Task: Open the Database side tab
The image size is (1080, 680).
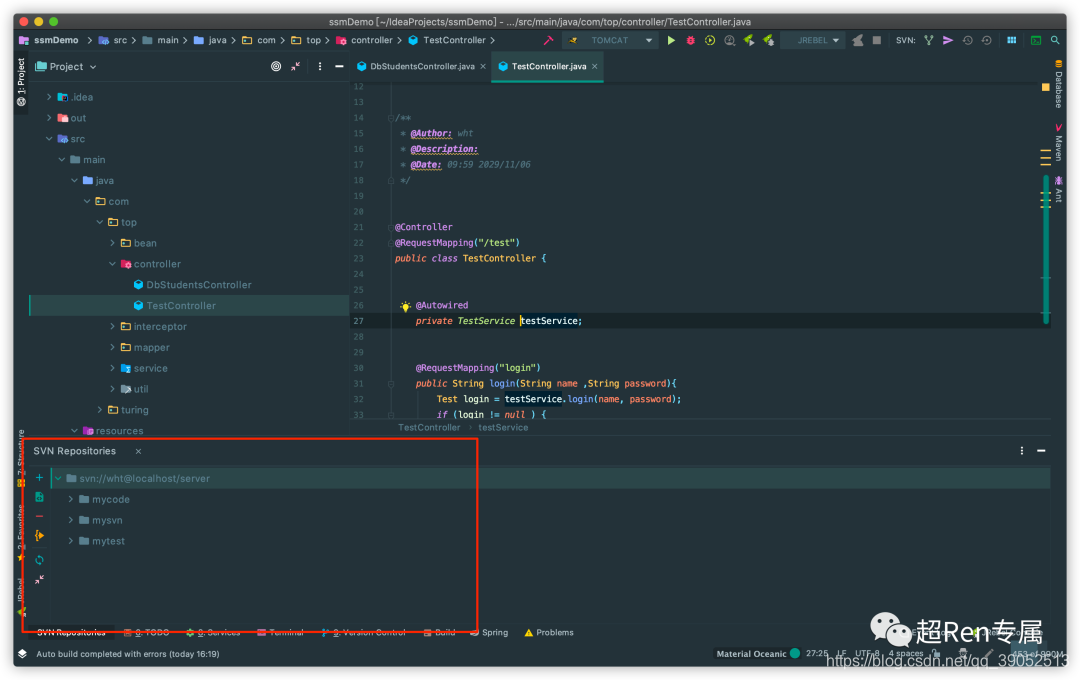Action: pyautogui.click(x=1058, y=84)
